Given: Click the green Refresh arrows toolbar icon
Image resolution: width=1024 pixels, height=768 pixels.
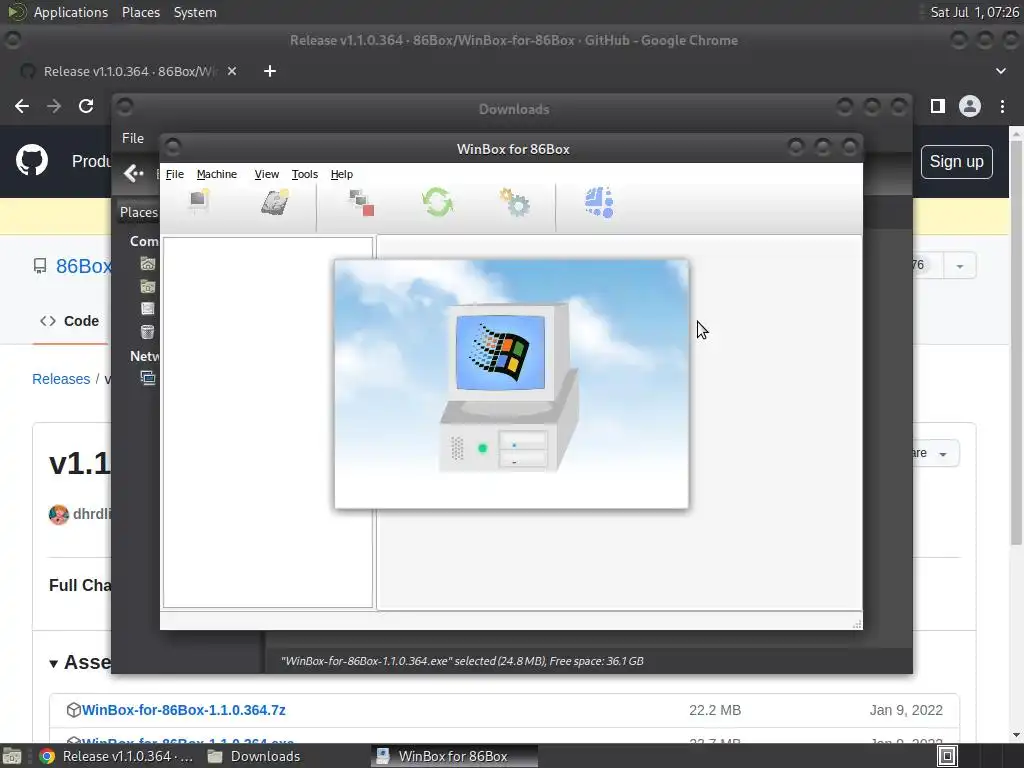Looking at the screenshot, I should tap(437, 202).
